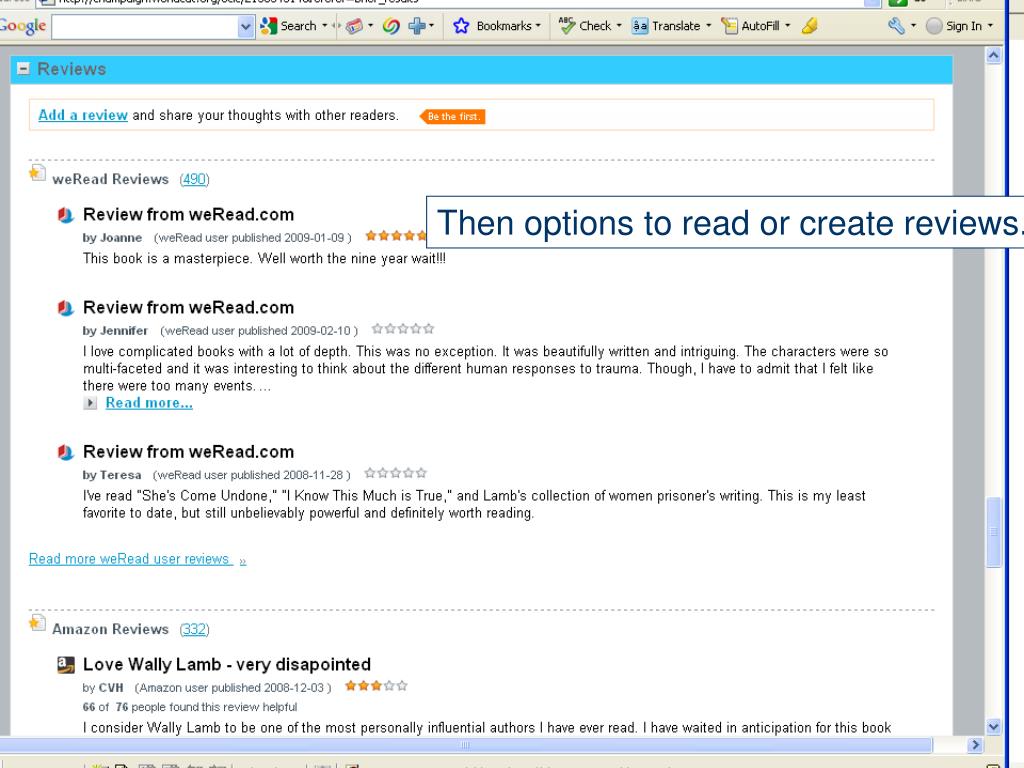This screenshot has height=768, width=1024.
Task: Open the wrench icon dropdown arrow
Action: pyautogui.click(x=913, y=26)
